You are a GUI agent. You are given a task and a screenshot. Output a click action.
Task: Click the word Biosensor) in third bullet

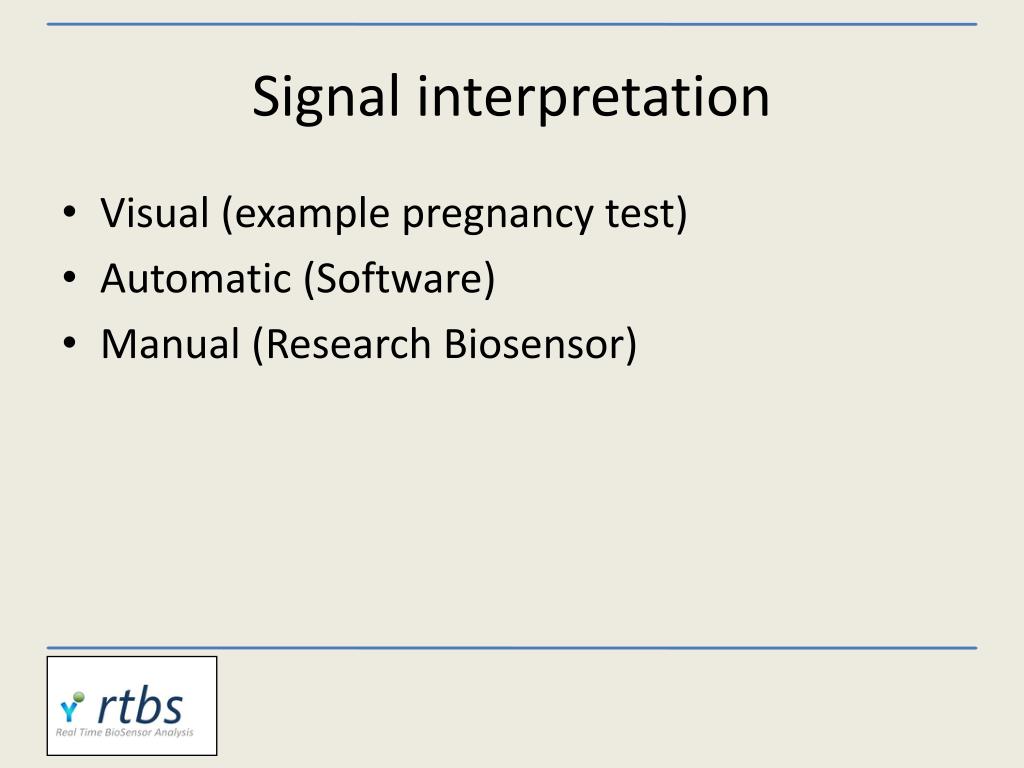541,344
